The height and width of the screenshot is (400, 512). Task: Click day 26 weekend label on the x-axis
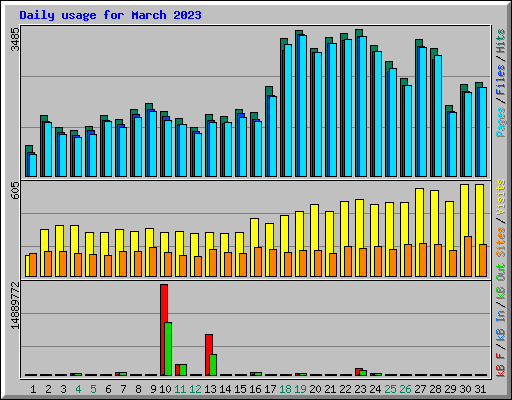pyautogui.click(x=405, y=389)
